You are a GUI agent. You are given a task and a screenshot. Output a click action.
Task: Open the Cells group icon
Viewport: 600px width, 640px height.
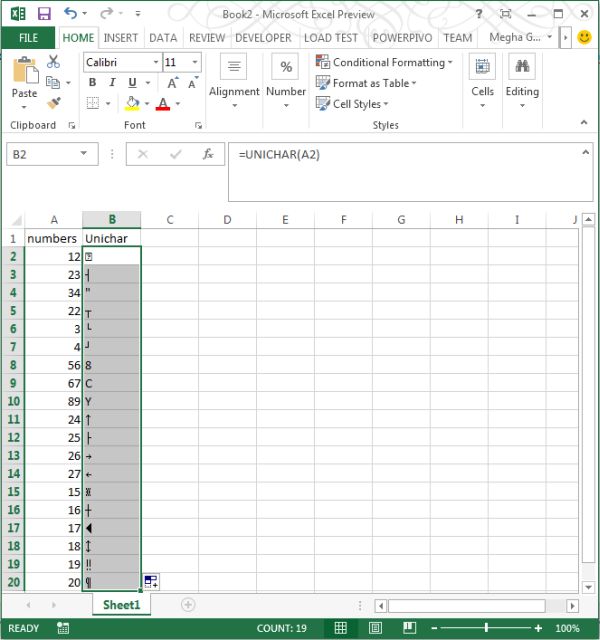pos(482,66)
